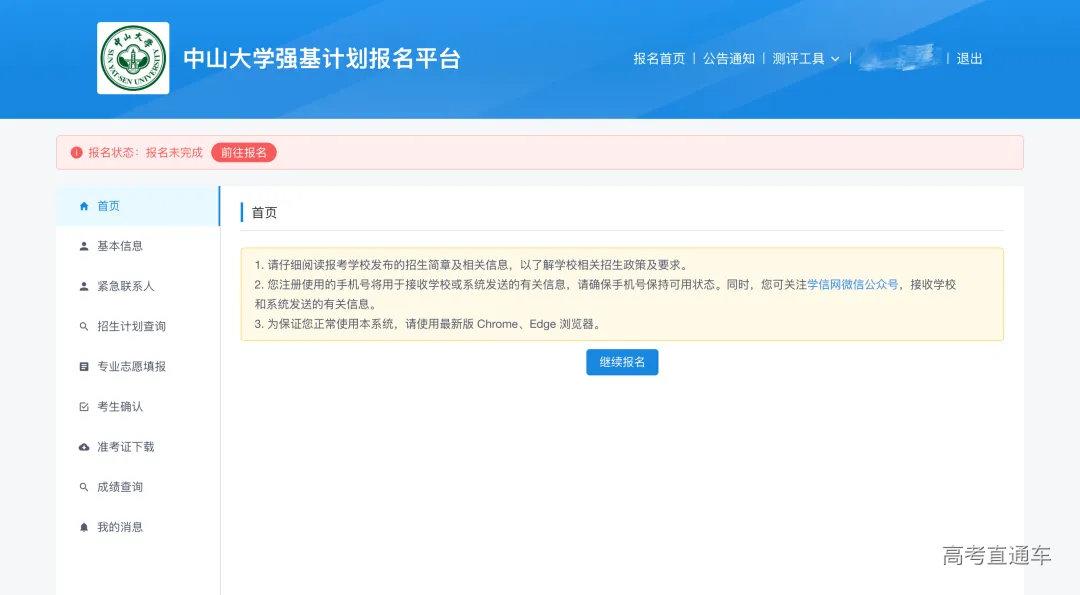Click the Sun Yat-sen University logo

(133, 58)
